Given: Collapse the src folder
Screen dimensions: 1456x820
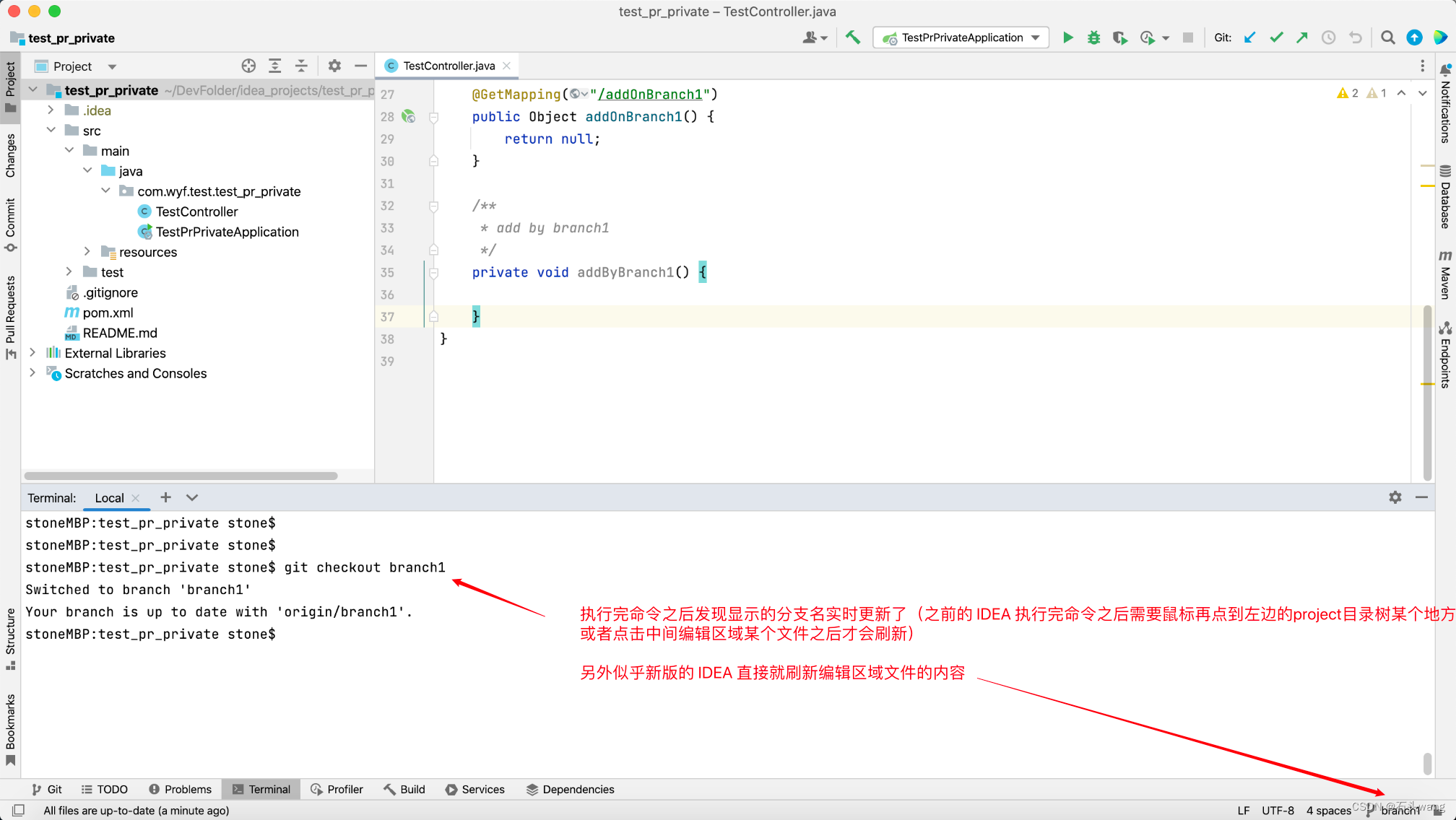Looking at the screenshot, I should pos(51,130).
